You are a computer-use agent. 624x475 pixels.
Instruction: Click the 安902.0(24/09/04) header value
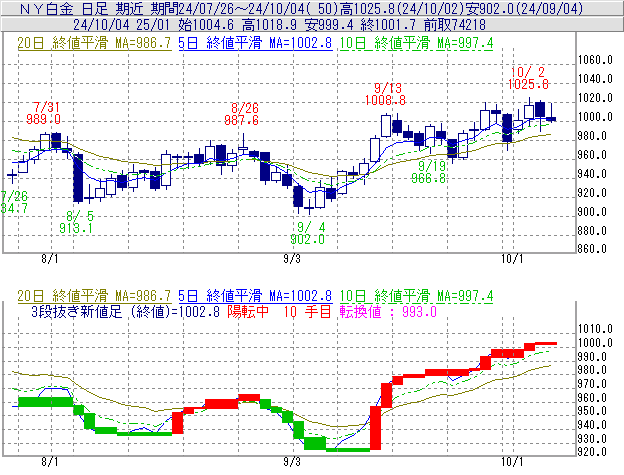point(525,8)
